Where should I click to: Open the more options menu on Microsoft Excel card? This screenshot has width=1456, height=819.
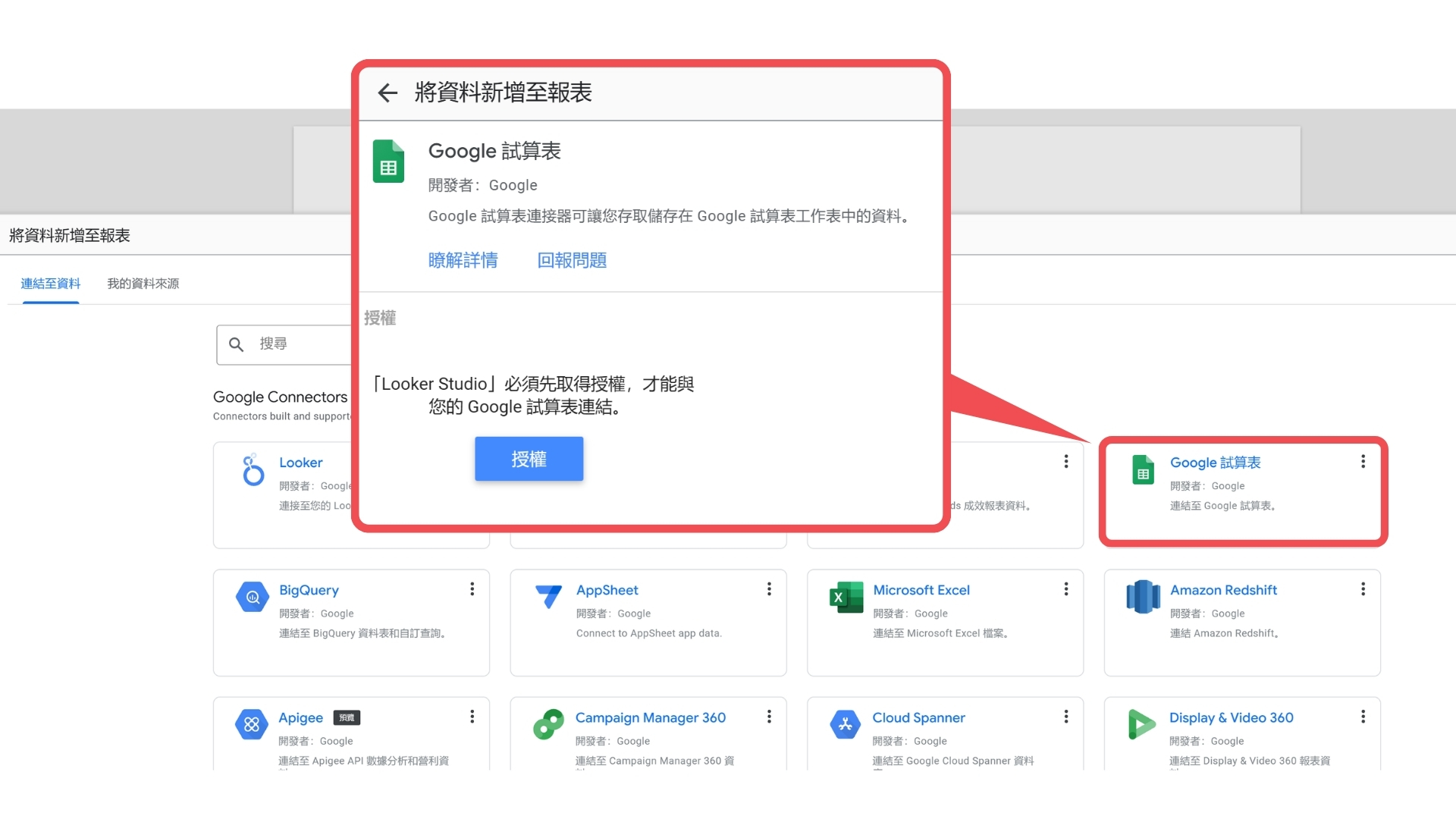tap(1065, 589)
